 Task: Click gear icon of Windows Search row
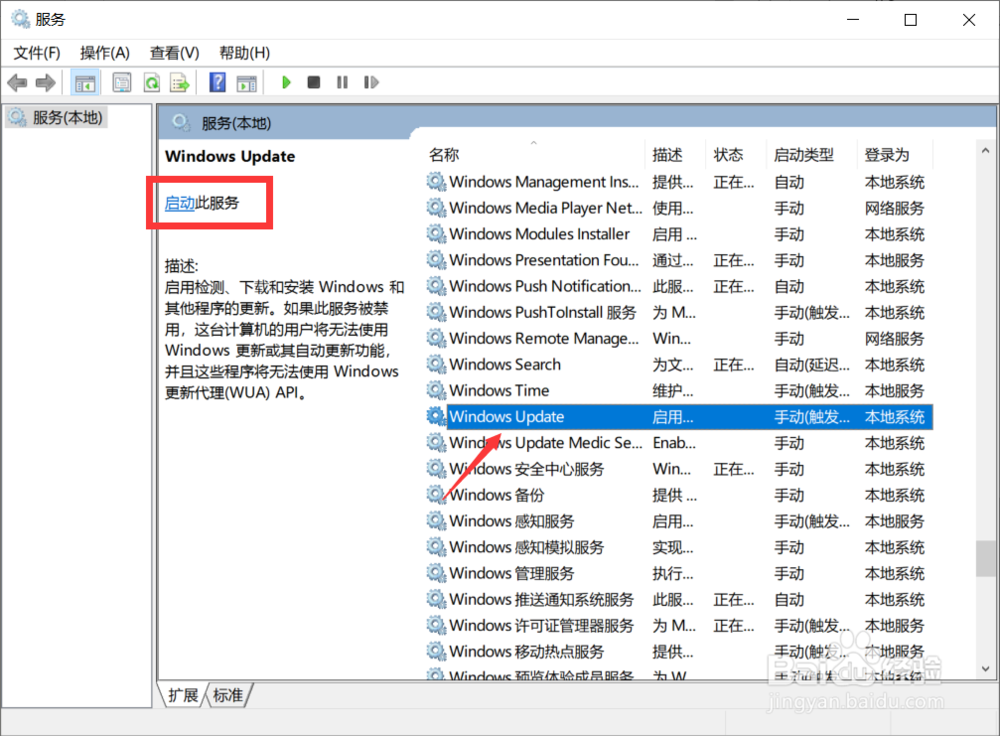[436, 364]
